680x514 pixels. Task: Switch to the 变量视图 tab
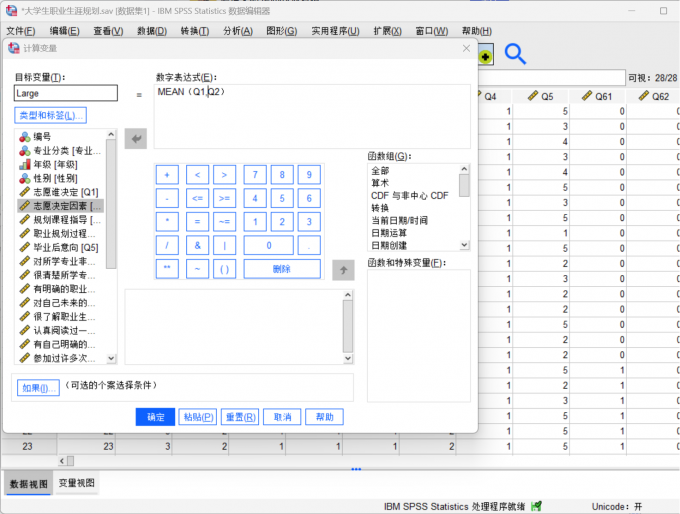[x=76, y=483]
